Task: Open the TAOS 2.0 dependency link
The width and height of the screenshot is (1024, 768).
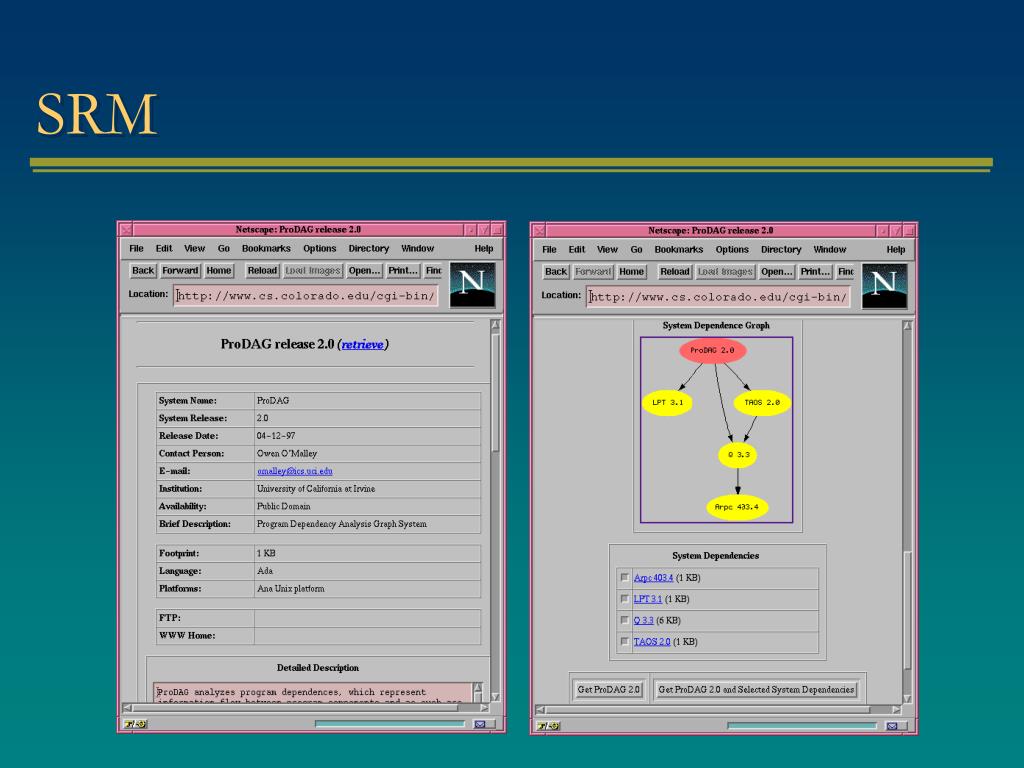Action: (652, 642)
